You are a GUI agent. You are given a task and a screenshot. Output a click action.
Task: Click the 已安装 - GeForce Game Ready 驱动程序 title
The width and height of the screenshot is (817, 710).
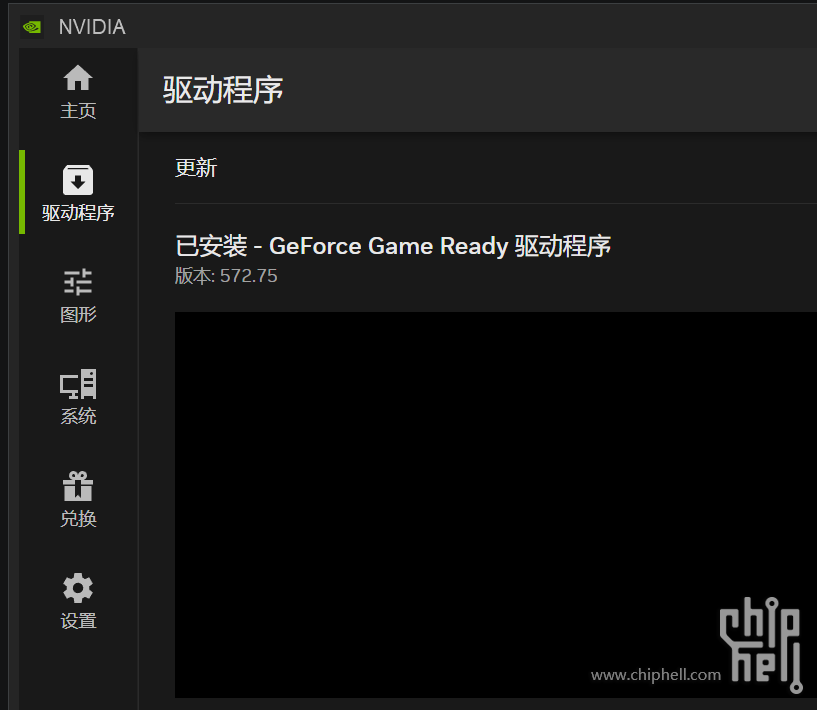click(x=393, y=246)
